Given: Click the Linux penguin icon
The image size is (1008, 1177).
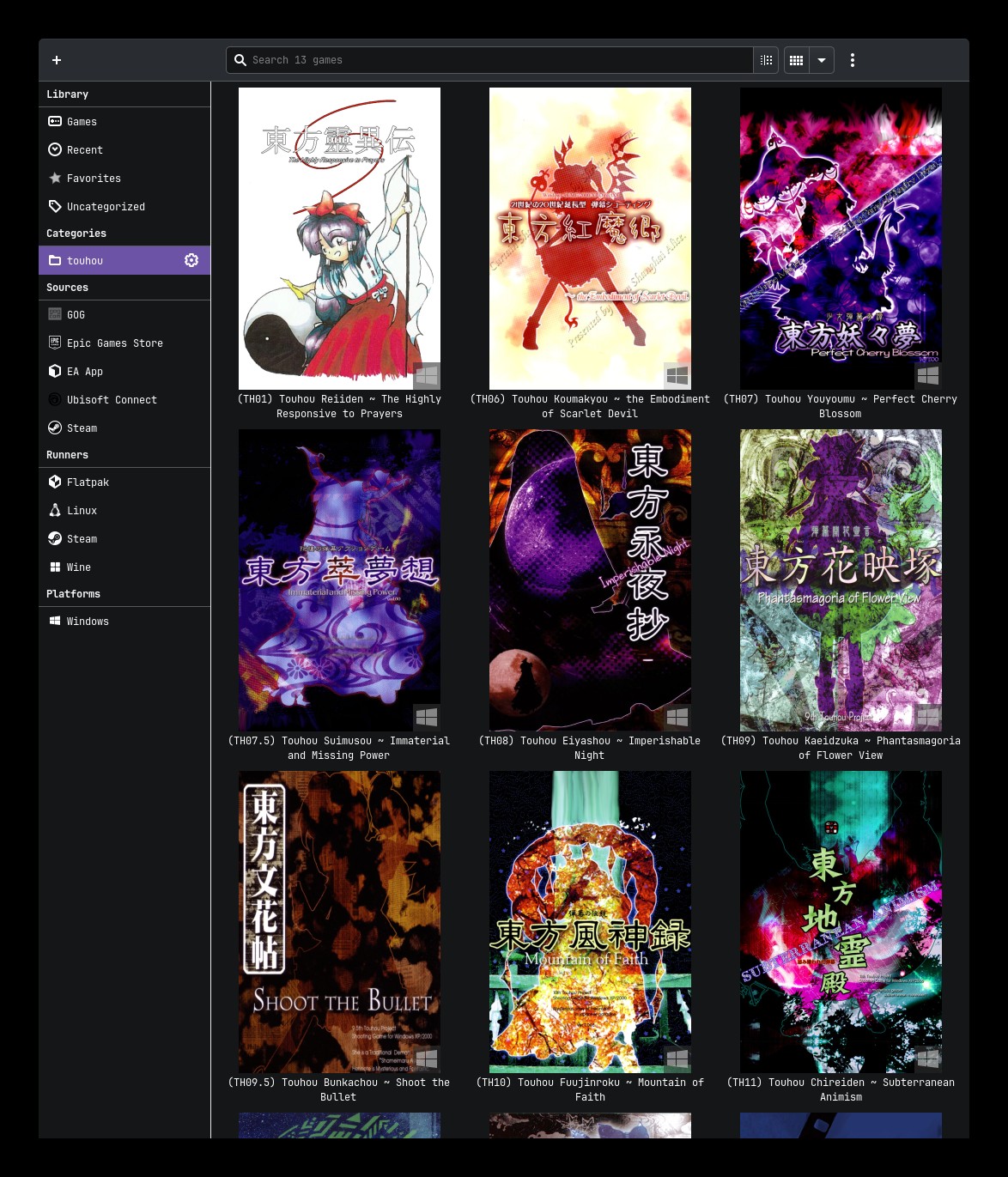Looking at the screenshot, I should [x=55, y=511].
